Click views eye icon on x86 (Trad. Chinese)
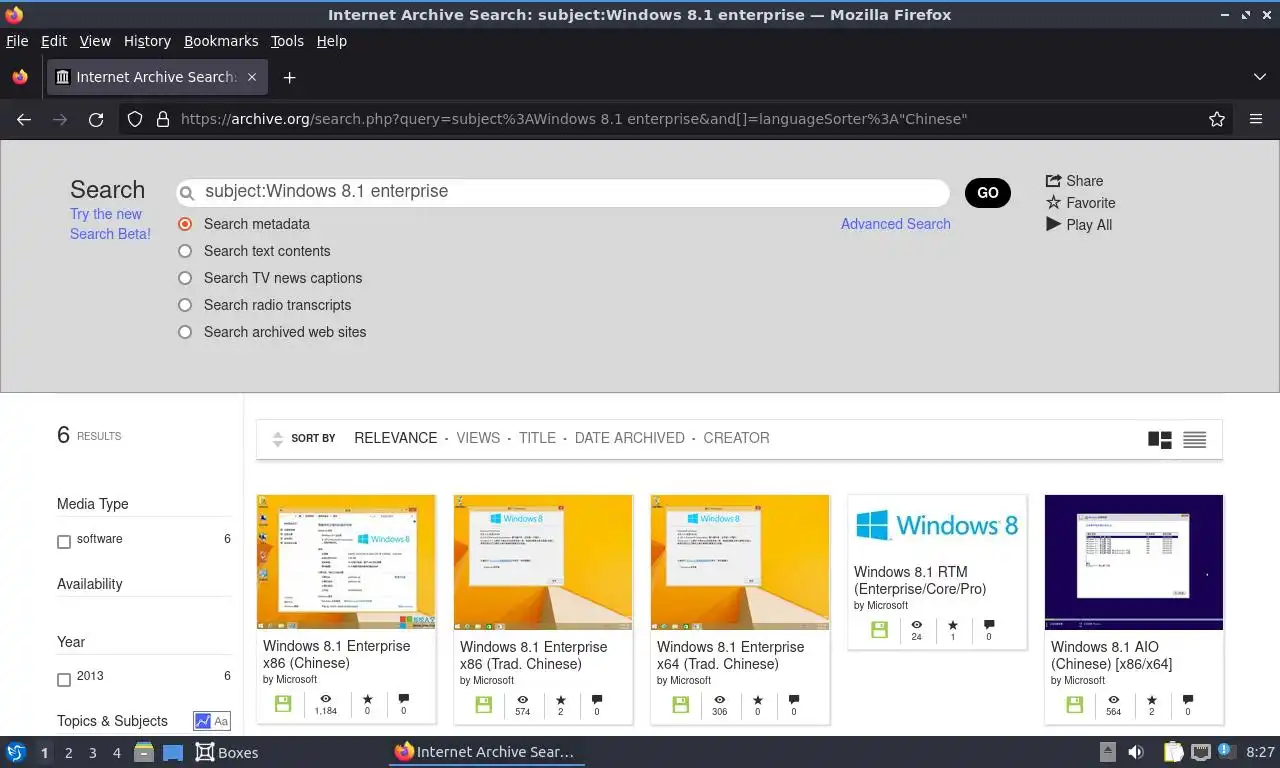 (x=522, y=700)
